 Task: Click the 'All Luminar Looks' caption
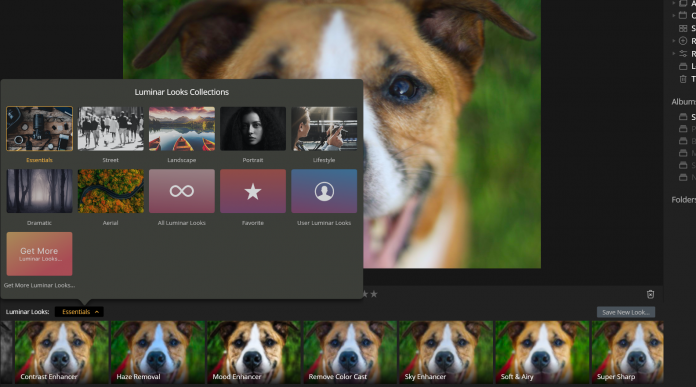coord(182,223)
